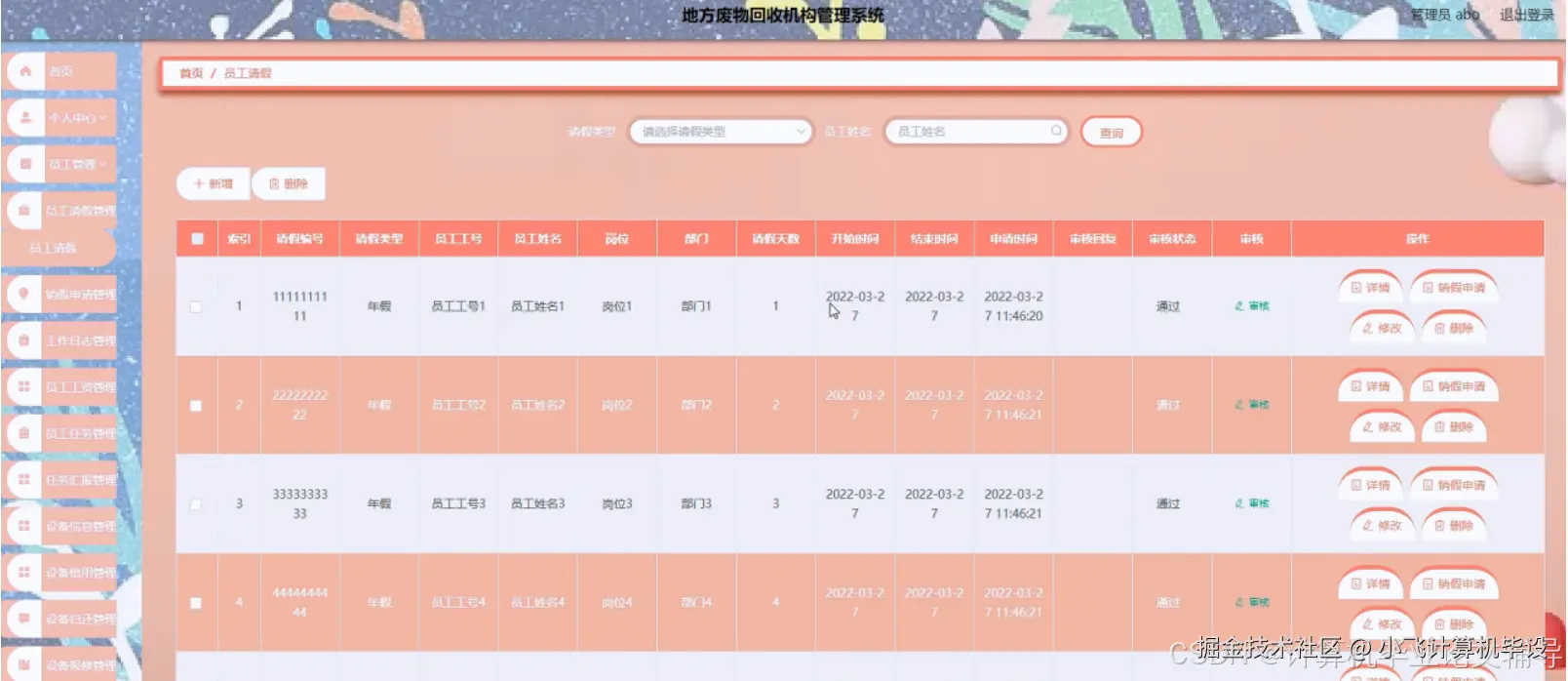
Task: Open 员工任务管理 sidebar menu
Action: click(x=60, y=433)
